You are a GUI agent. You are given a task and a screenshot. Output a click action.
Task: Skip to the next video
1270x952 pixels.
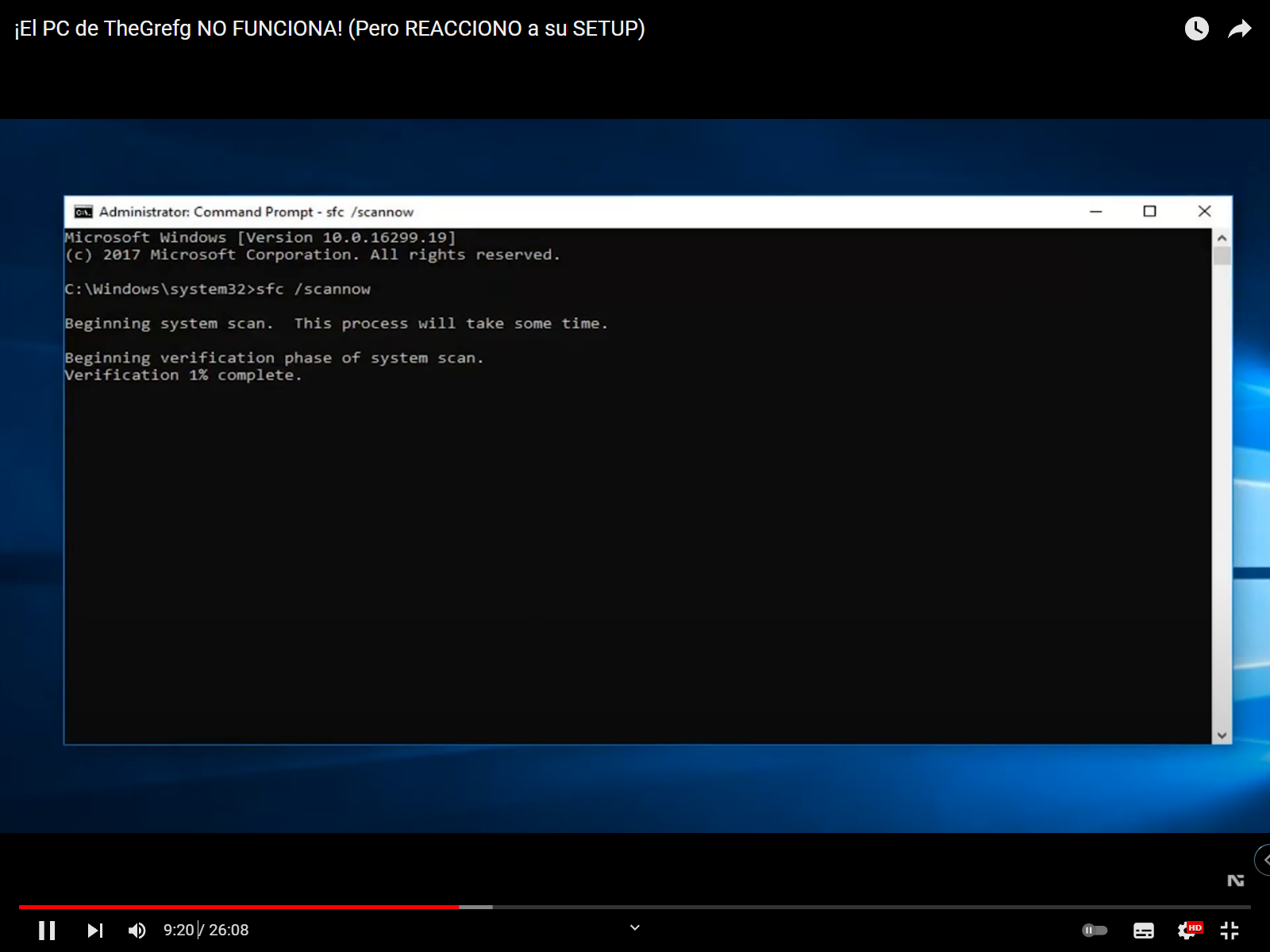94,930
